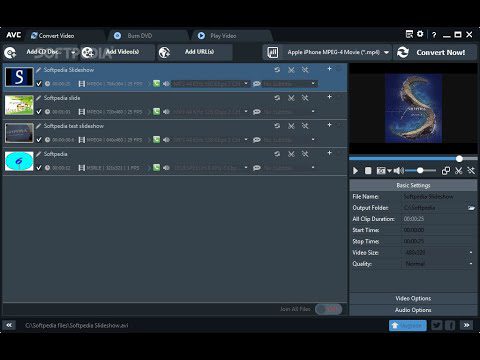
Task: Click the Convert Now! button
Action: click(x=435, y=52)
